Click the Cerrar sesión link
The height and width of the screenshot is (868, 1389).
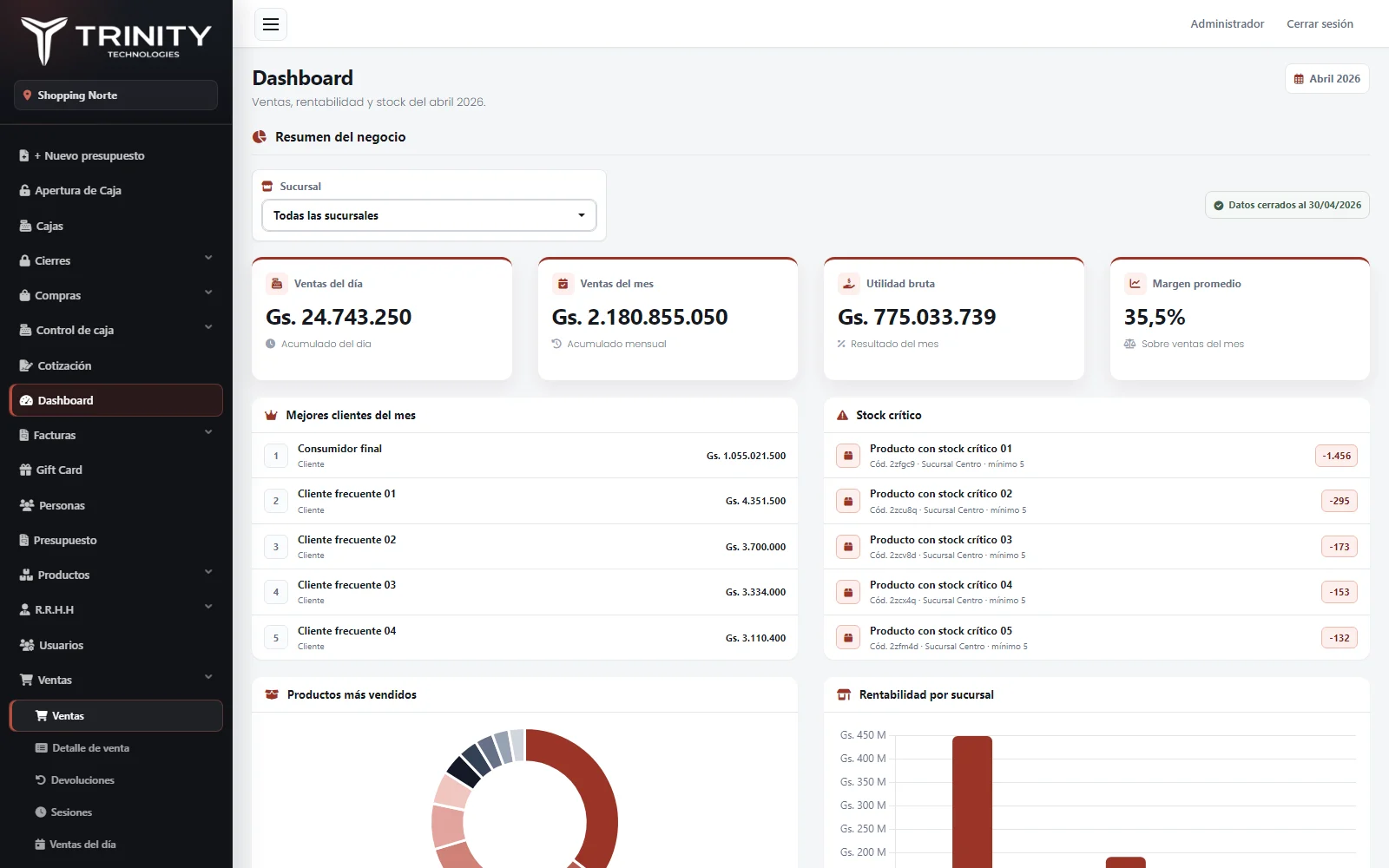point(1320,24)
